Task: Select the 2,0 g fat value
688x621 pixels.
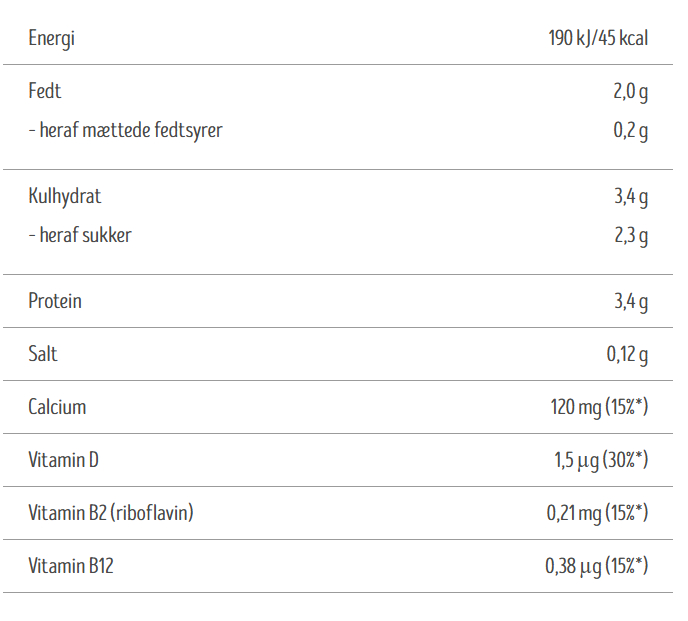Action: pyautogui.click(x=630, y=92)
